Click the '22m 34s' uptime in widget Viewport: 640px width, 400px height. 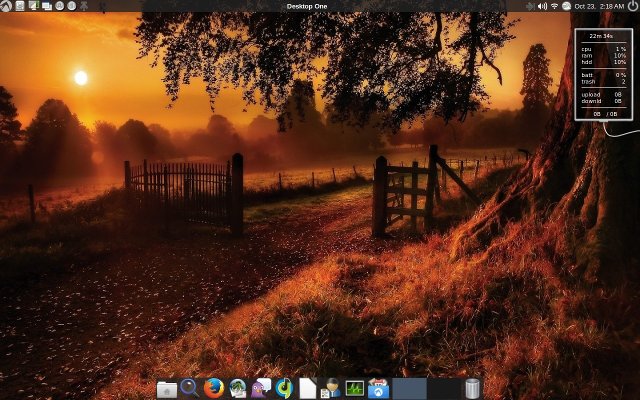pos(601,36)
